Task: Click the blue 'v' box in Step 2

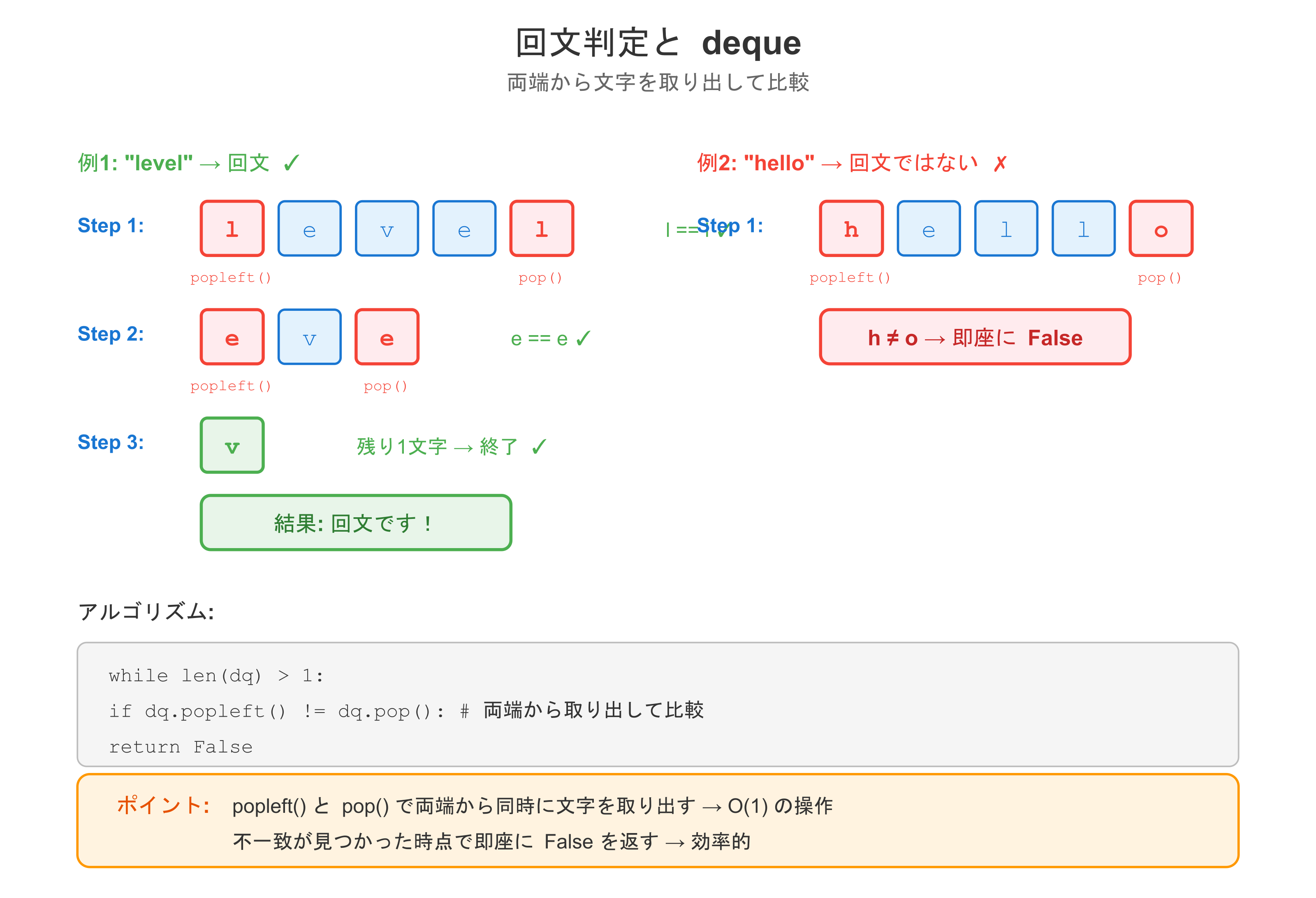Action: click(x=309, y=337)
